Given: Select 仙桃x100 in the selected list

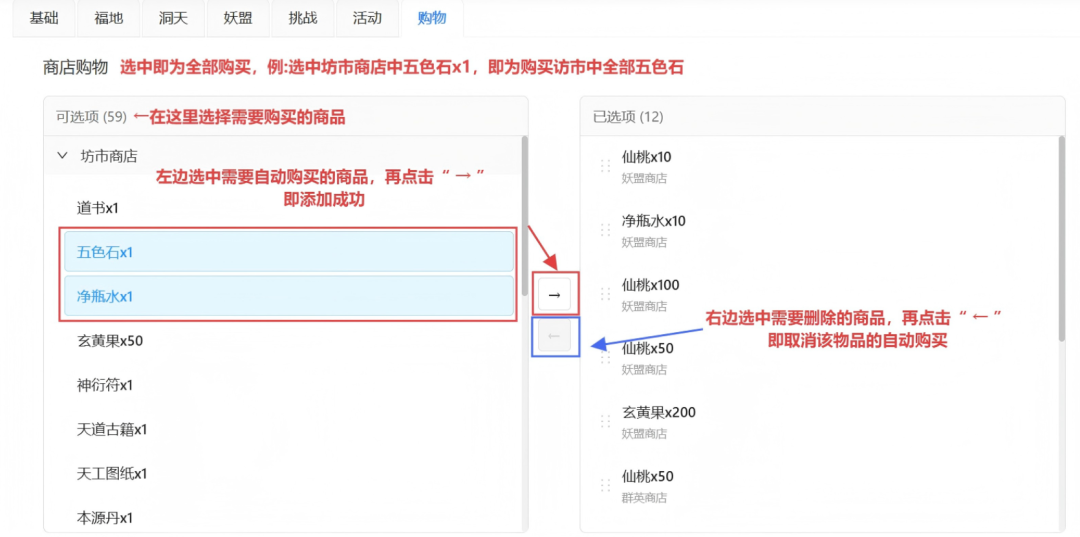Looking at the screenshot, I should [x=650, y=285].
